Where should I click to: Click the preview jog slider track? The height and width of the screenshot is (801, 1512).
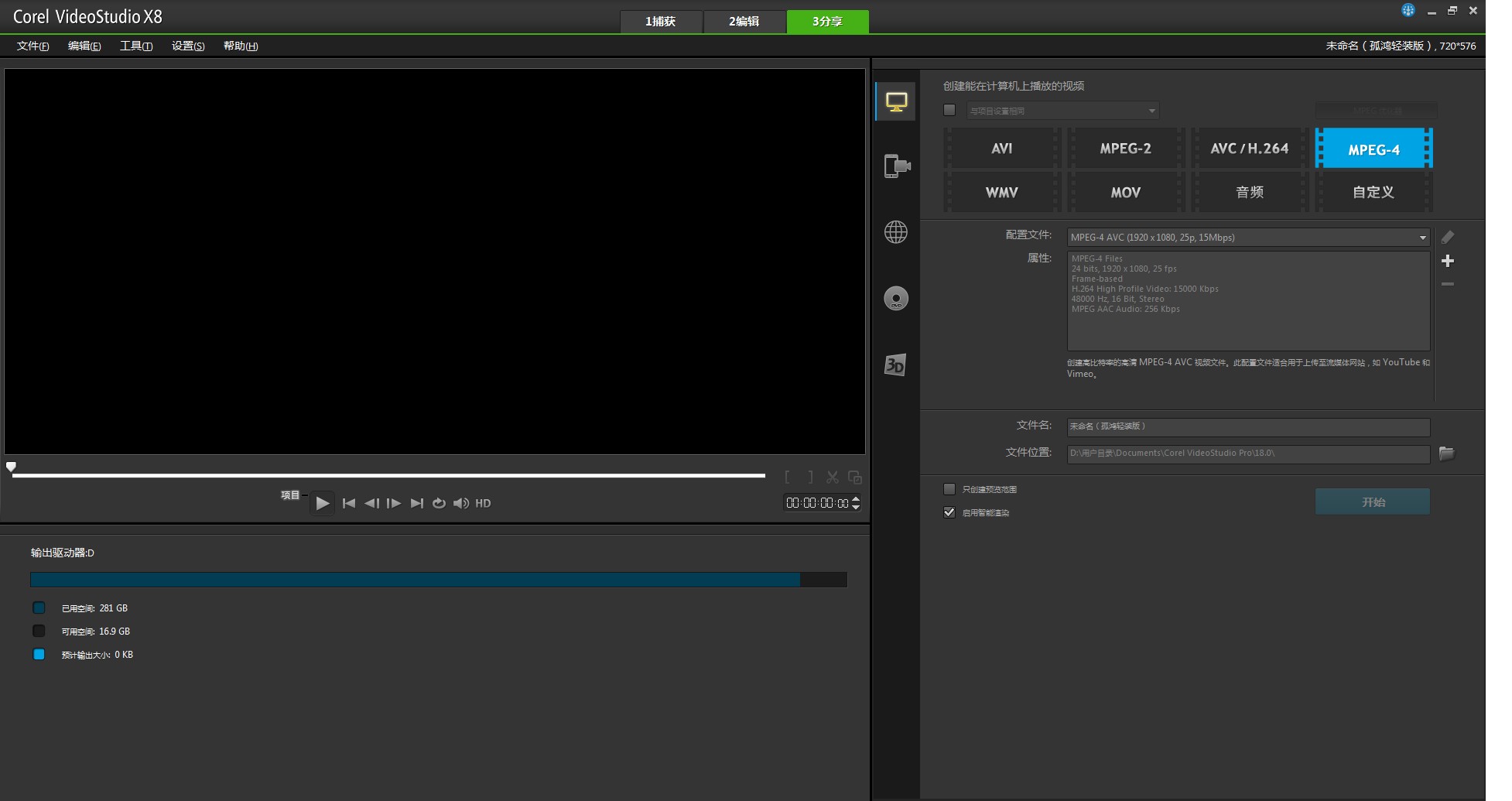point(388,475)
